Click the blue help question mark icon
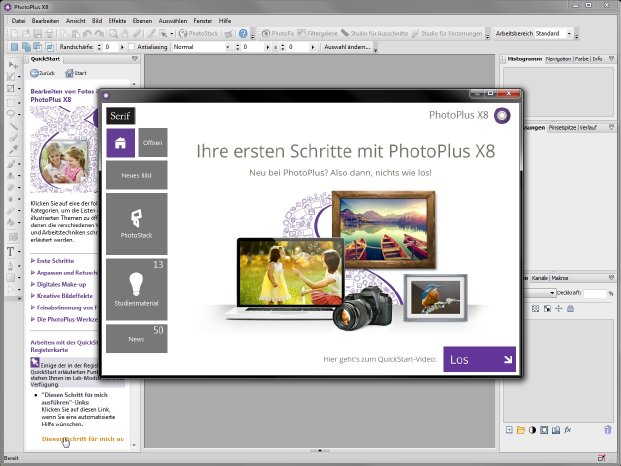This screenshot has width=621, height=466. (x=243, y=34)
